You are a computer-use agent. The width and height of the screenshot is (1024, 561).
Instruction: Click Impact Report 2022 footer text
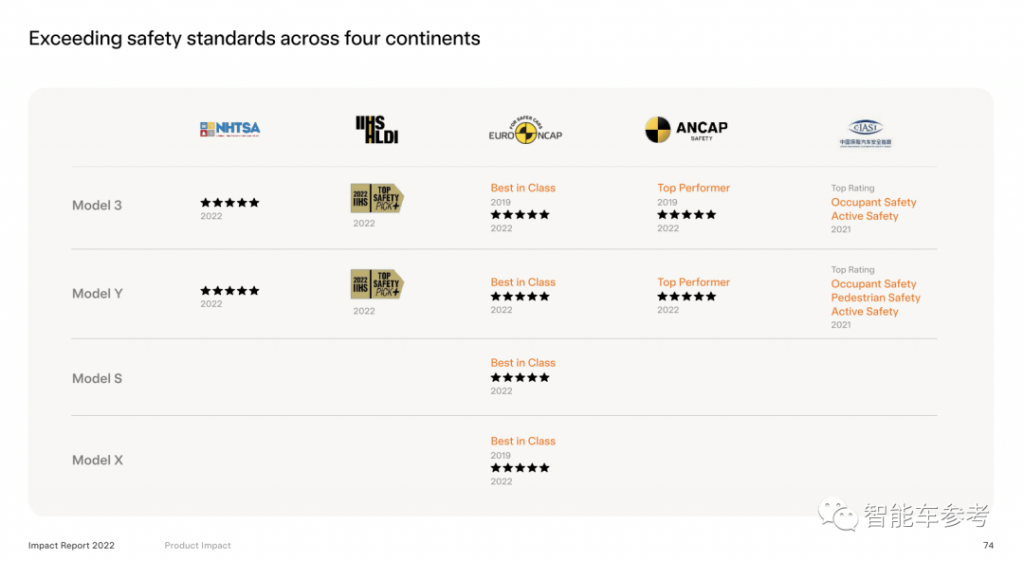(71, 545)
